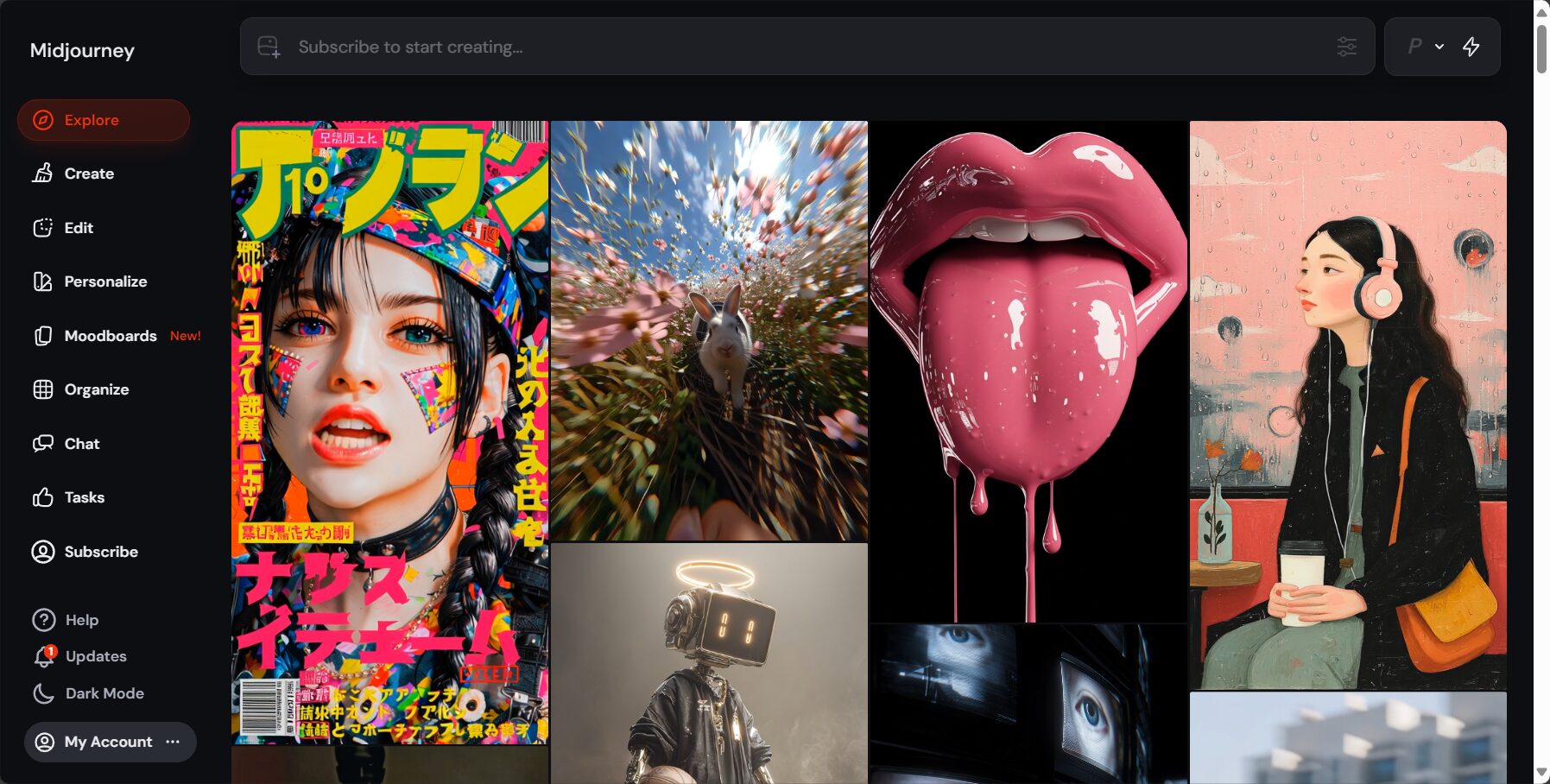Click the Organize grid icon
This screenshot has height=784, width=1550.
43,389
